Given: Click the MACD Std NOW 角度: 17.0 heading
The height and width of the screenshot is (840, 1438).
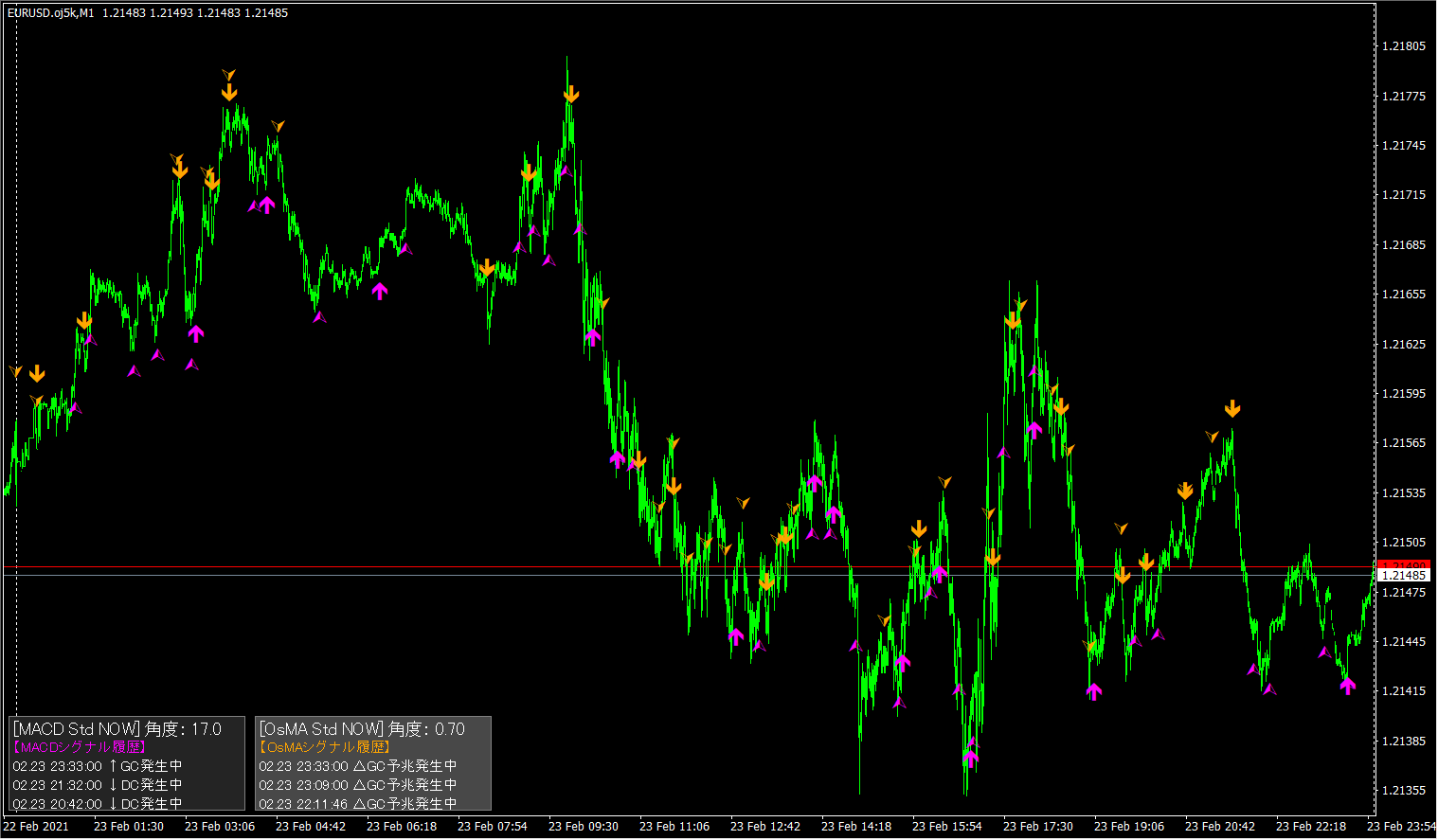Looking at the screenshot, I should tap(117, 729).
